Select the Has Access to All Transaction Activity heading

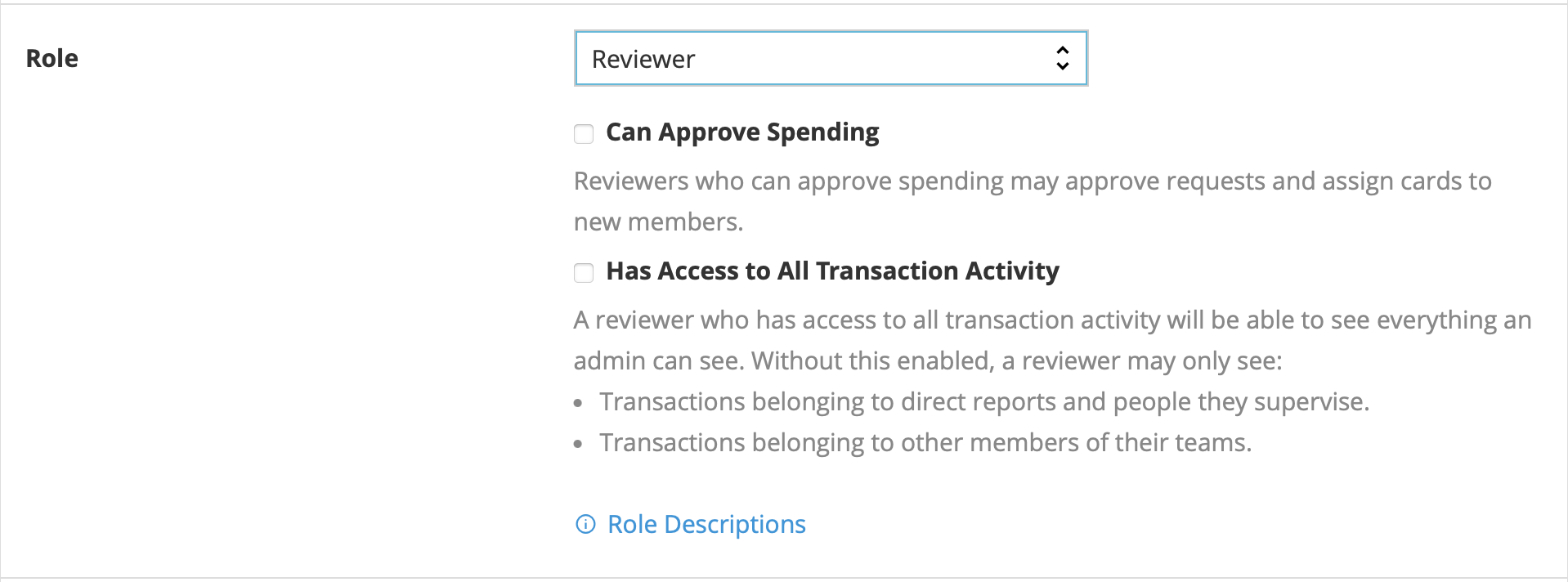point(831,271)
